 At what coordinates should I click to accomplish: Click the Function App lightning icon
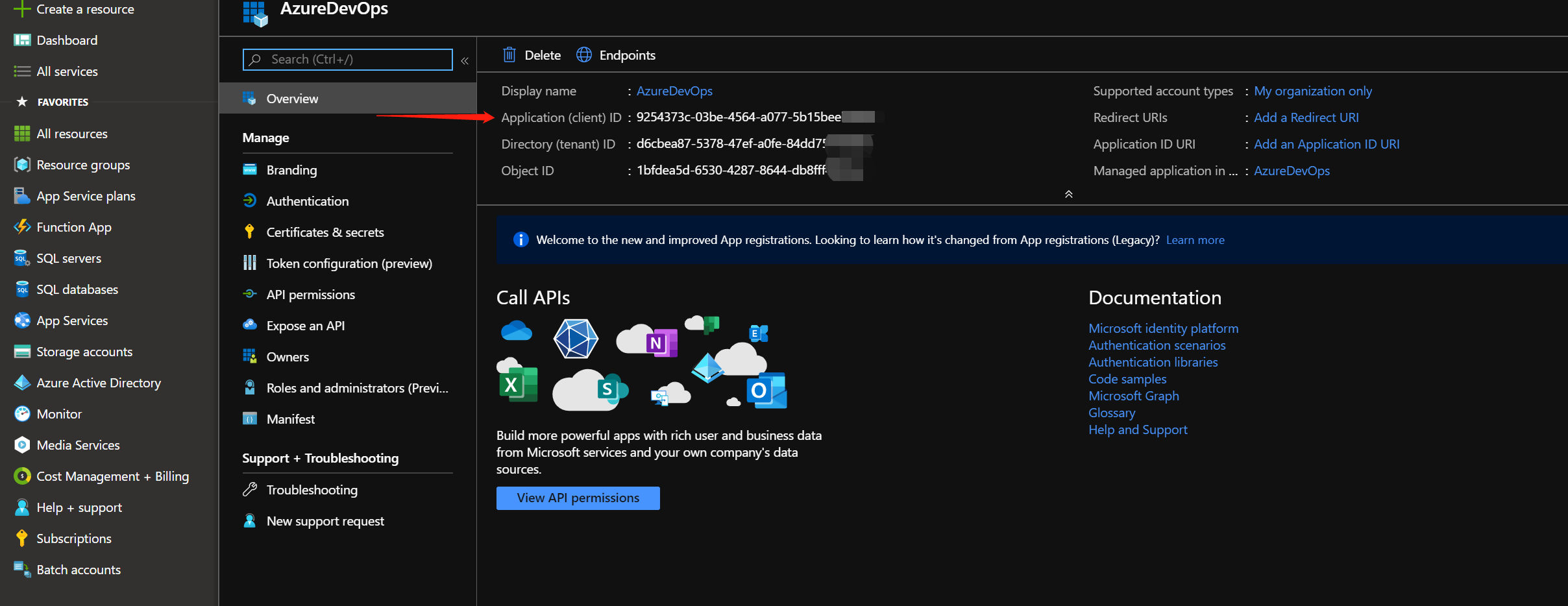pyautogui.click(x=22, y=227)
